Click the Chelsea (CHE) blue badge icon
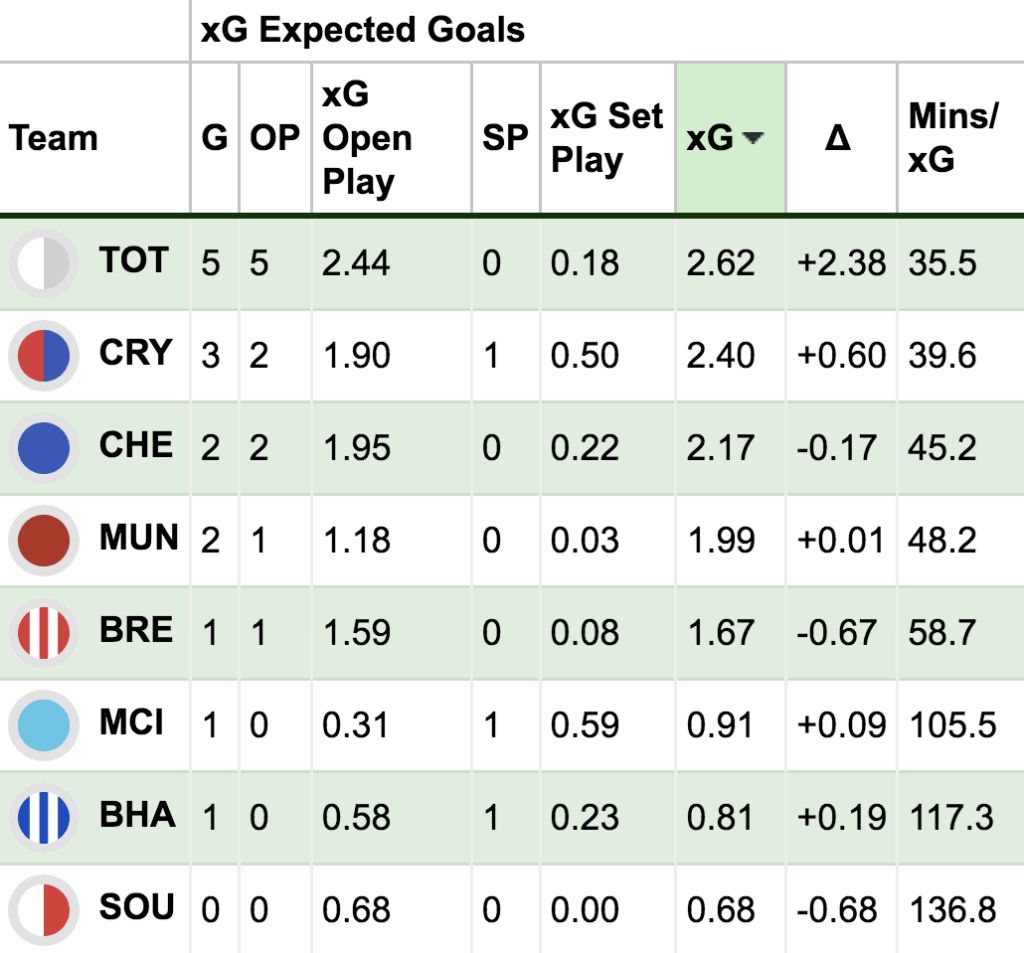 pyautogui.click(x=43, y=448)
